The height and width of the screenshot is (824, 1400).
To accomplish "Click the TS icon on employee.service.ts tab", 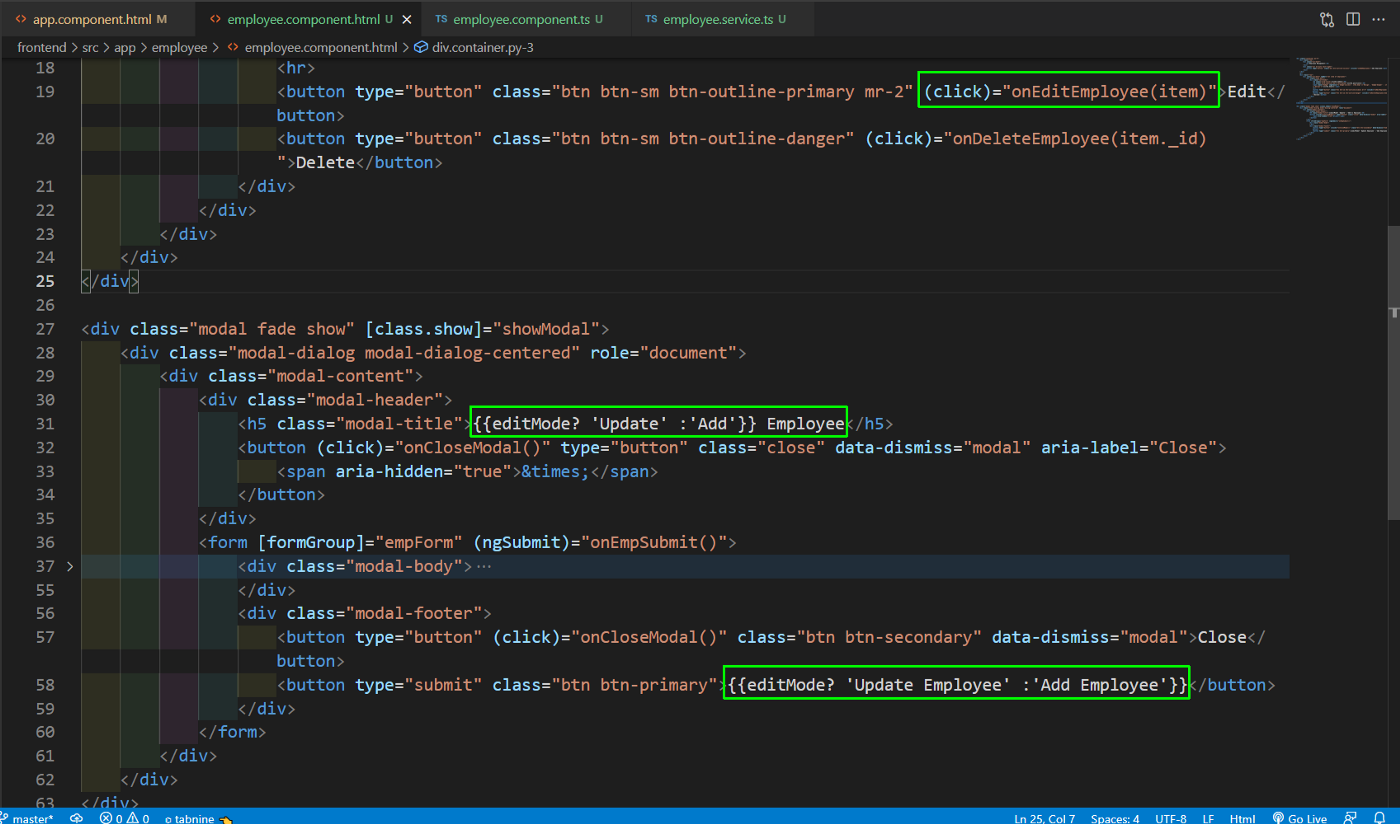I will pos(651,19).
